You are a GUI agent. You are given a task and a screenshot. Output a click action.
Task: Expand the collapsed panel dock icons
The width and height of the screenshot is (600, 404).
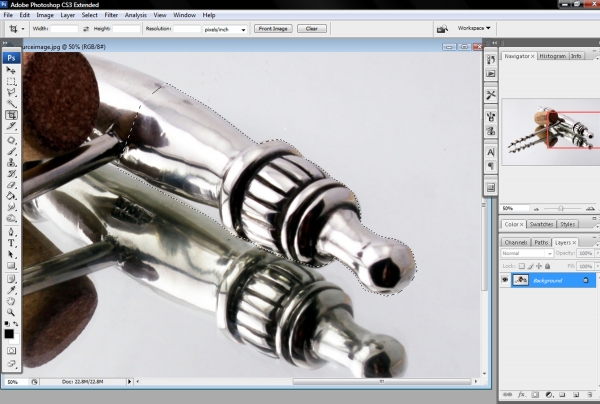point(494,43)
